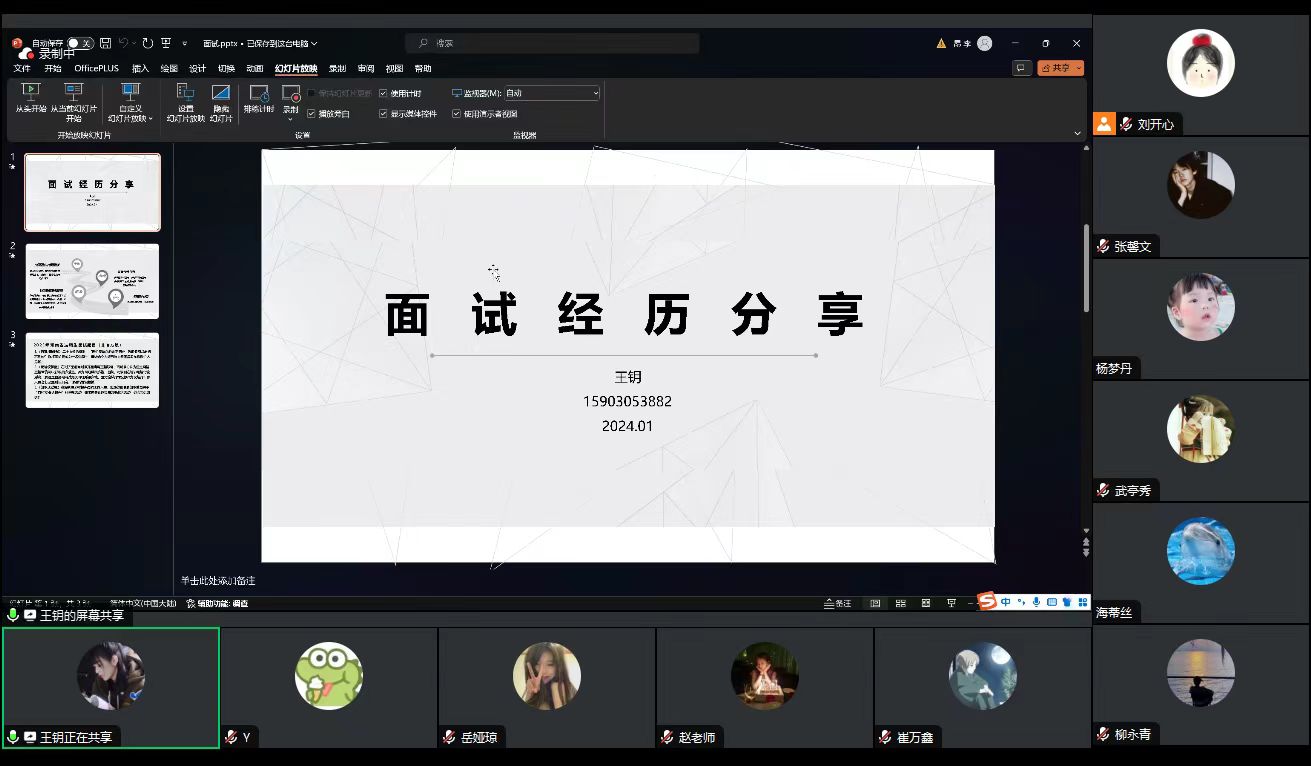Click the 从头开始 slideshow icon
1311x766 pixels.
coord(30,92)
